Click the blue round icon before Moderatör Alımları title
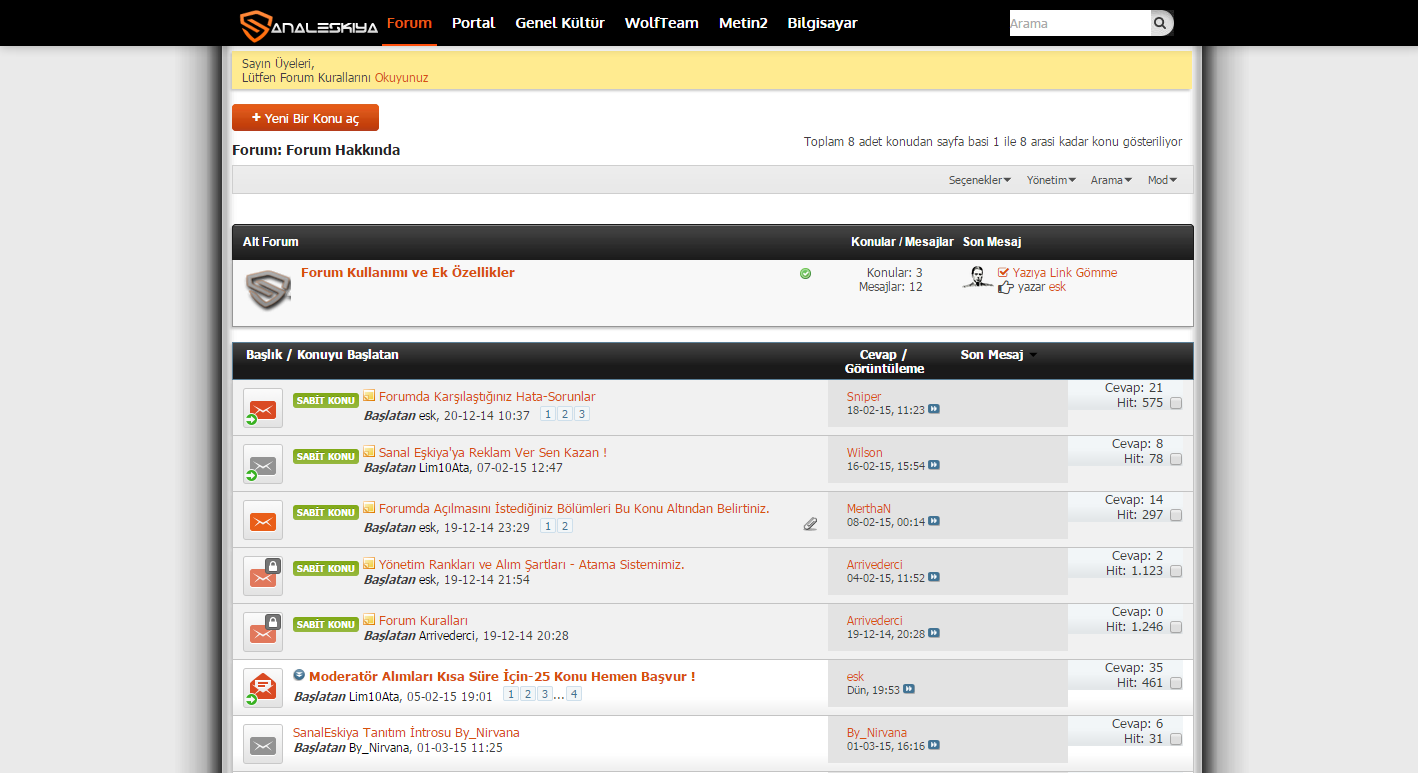 299,675
